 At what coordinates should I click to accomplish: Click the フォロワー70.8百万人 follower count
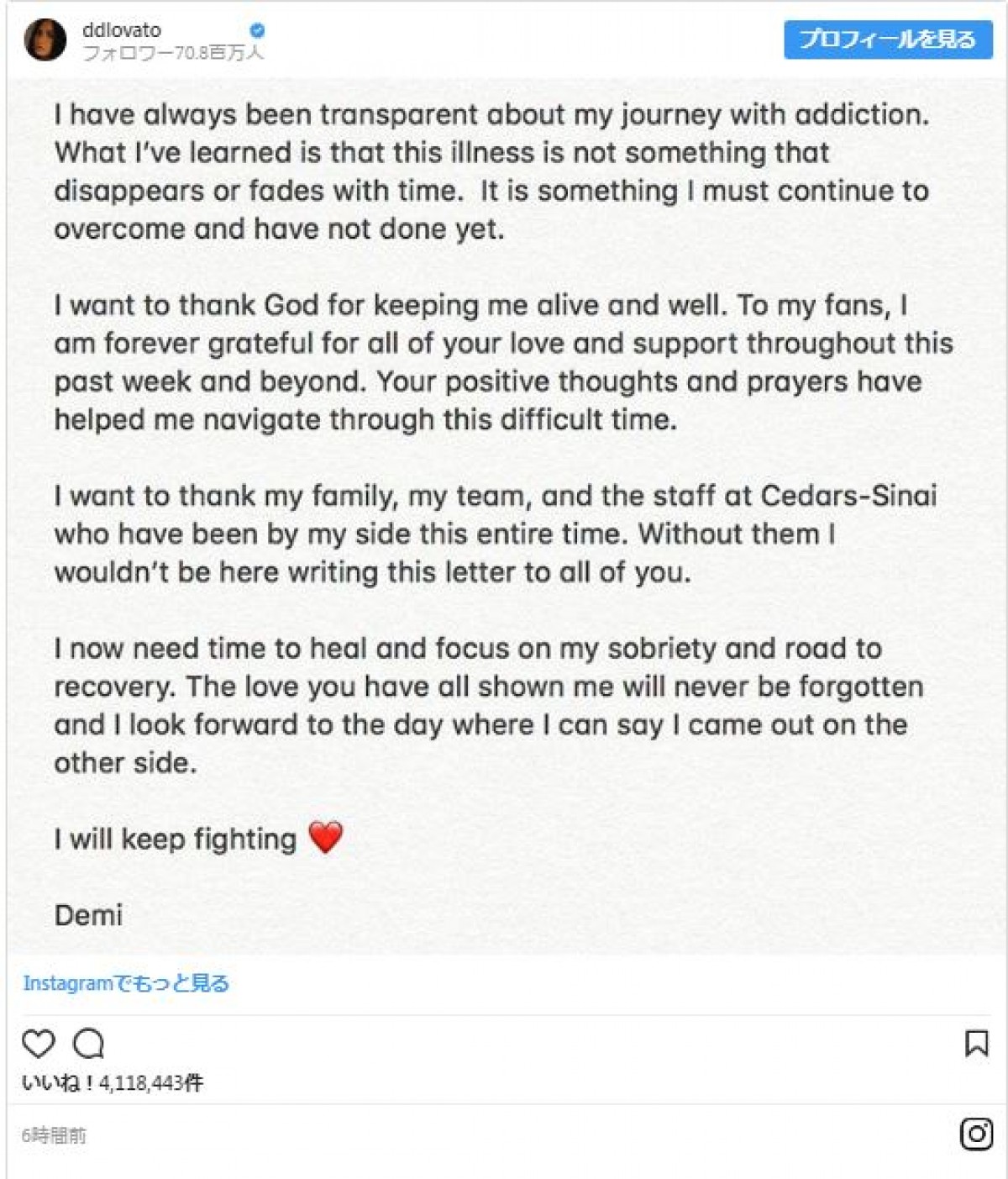click(x=173, y=53)
